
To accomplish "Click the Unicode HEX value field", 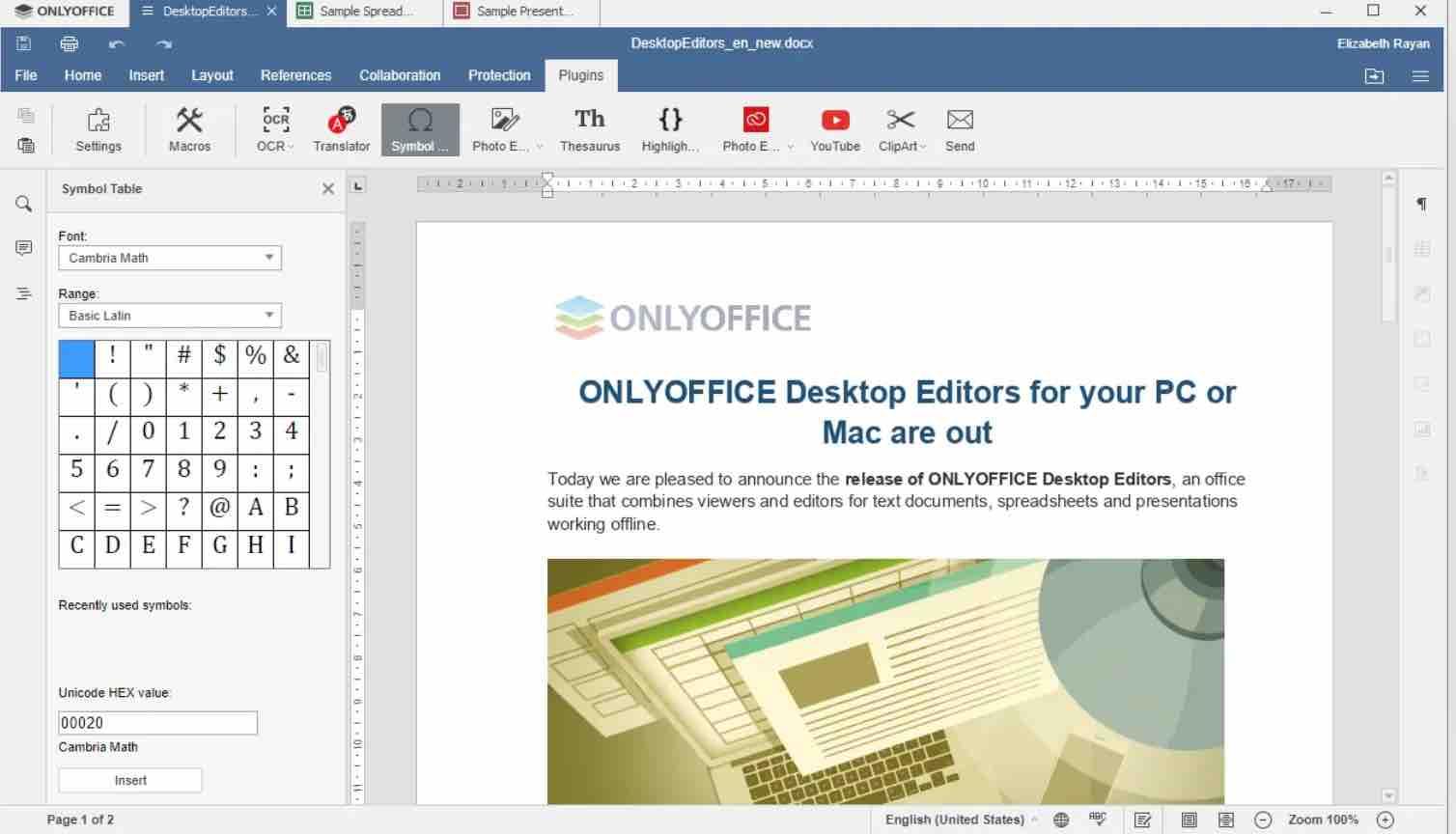I will (x=158, y=723).
